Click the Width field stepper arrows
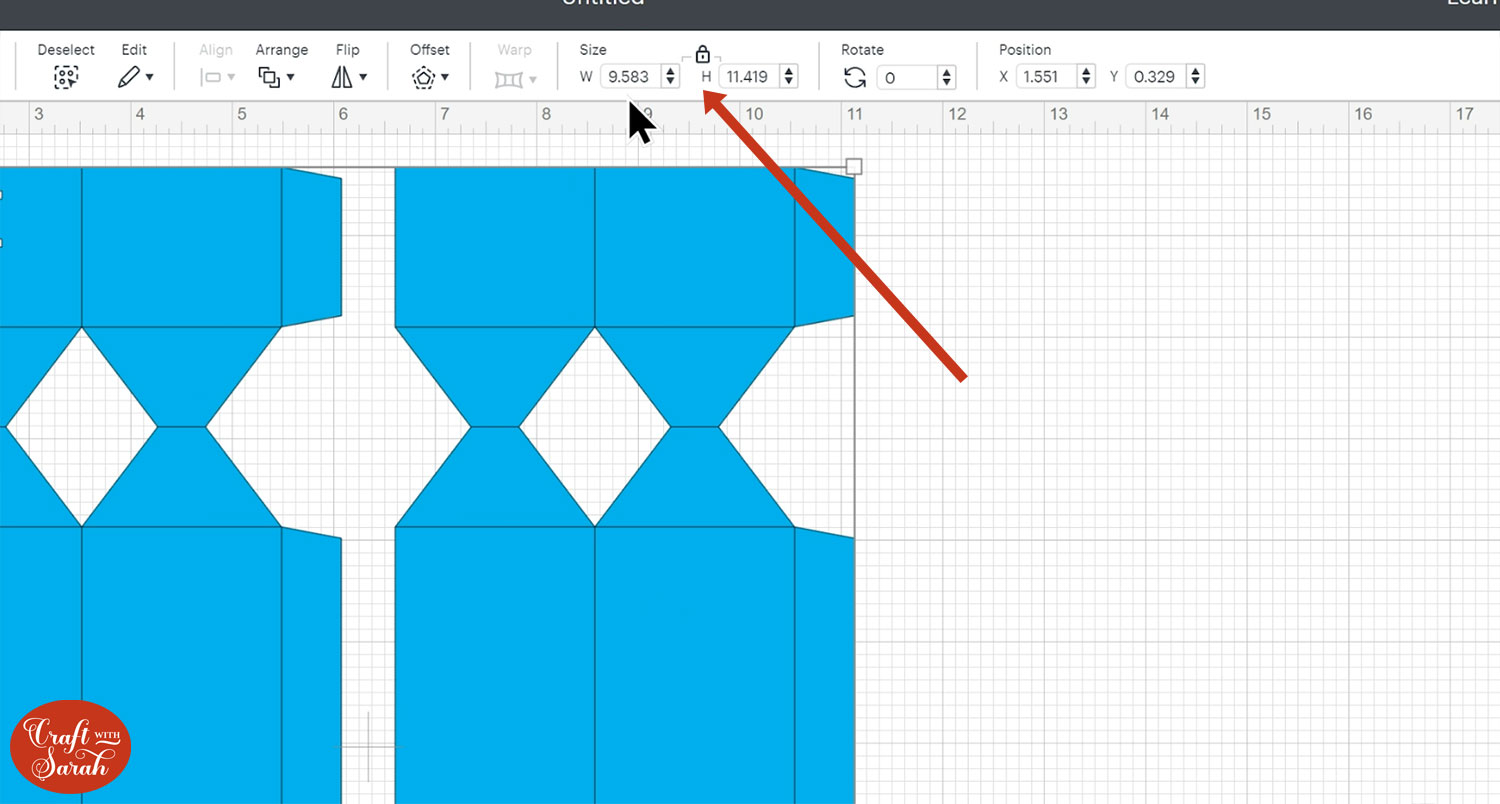The height and width of the screenshot is (804, 1500). pyautogui.click(x=670, y=77)
